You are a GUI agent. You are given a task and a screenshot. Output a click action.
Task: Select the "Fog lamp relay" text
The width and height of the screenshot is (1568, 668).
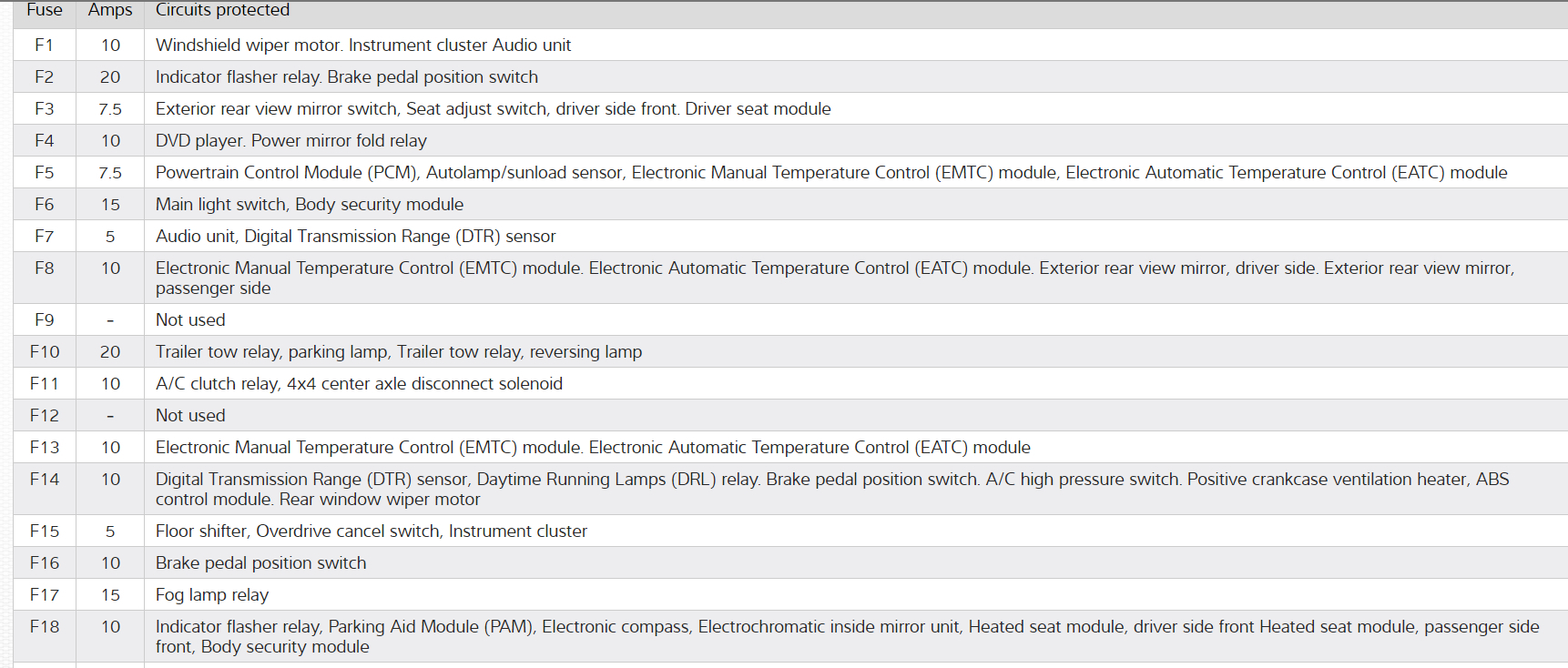coord(212,595)
